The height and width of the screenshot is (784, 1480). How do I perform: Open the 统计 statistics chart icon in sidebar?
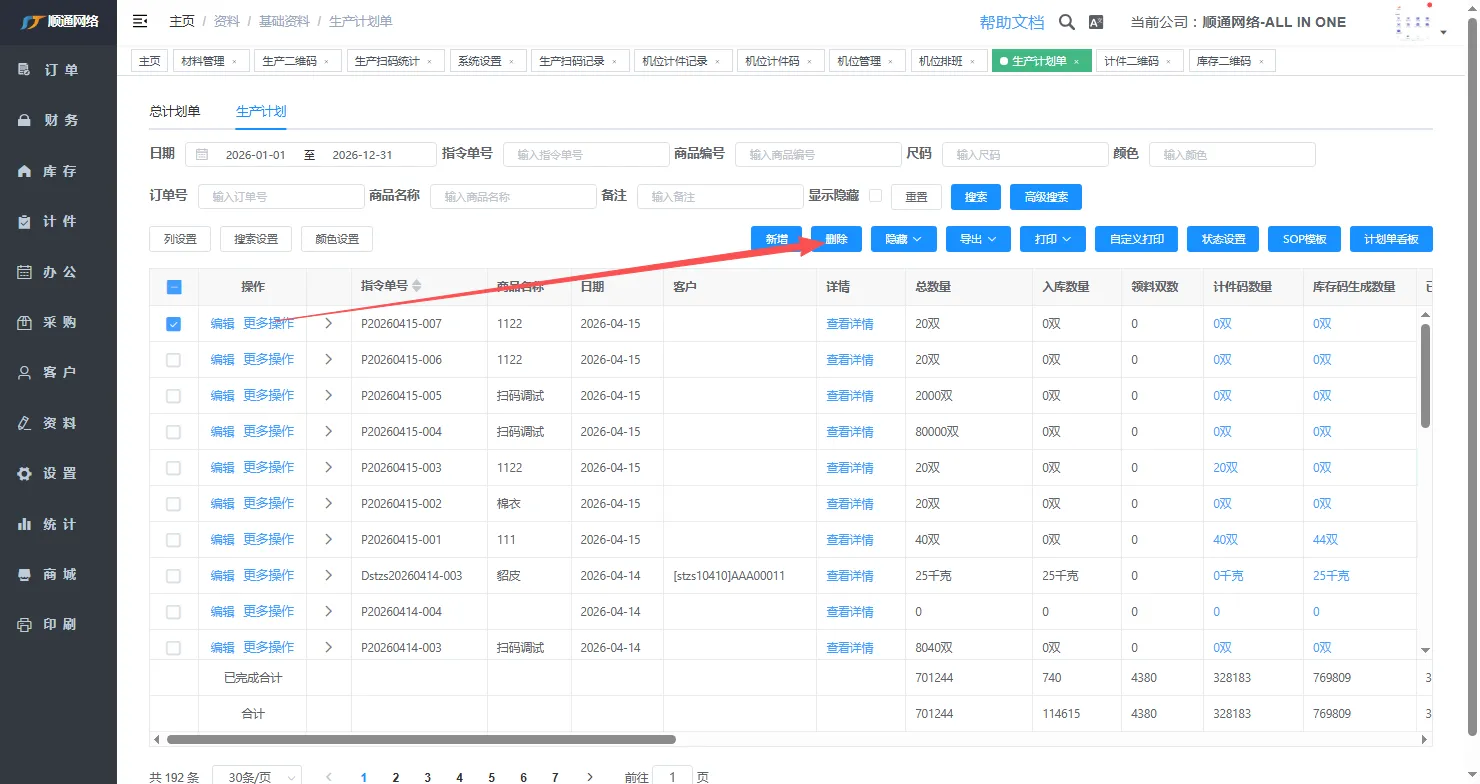[25, 524]
